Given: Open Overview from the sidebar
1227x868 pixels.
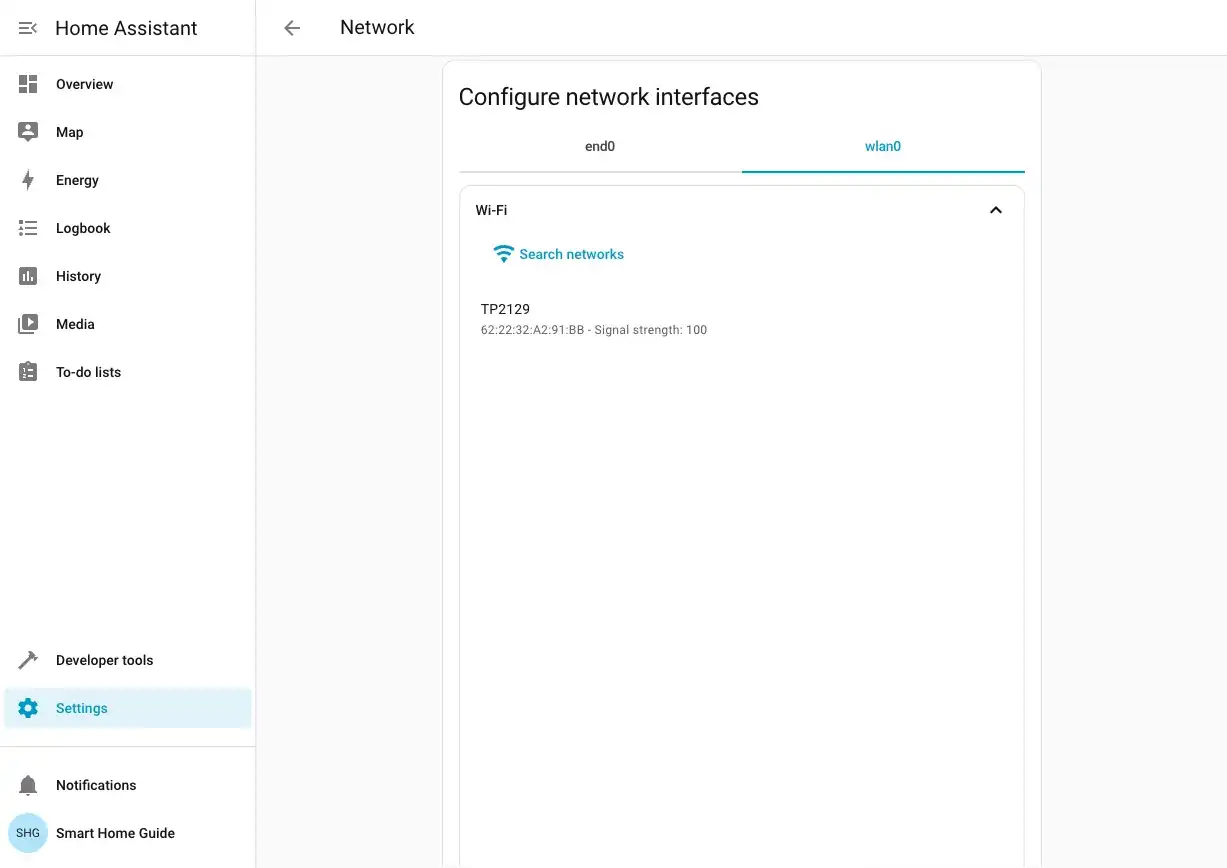Looking at the screenshot, I should pos(128,84).
